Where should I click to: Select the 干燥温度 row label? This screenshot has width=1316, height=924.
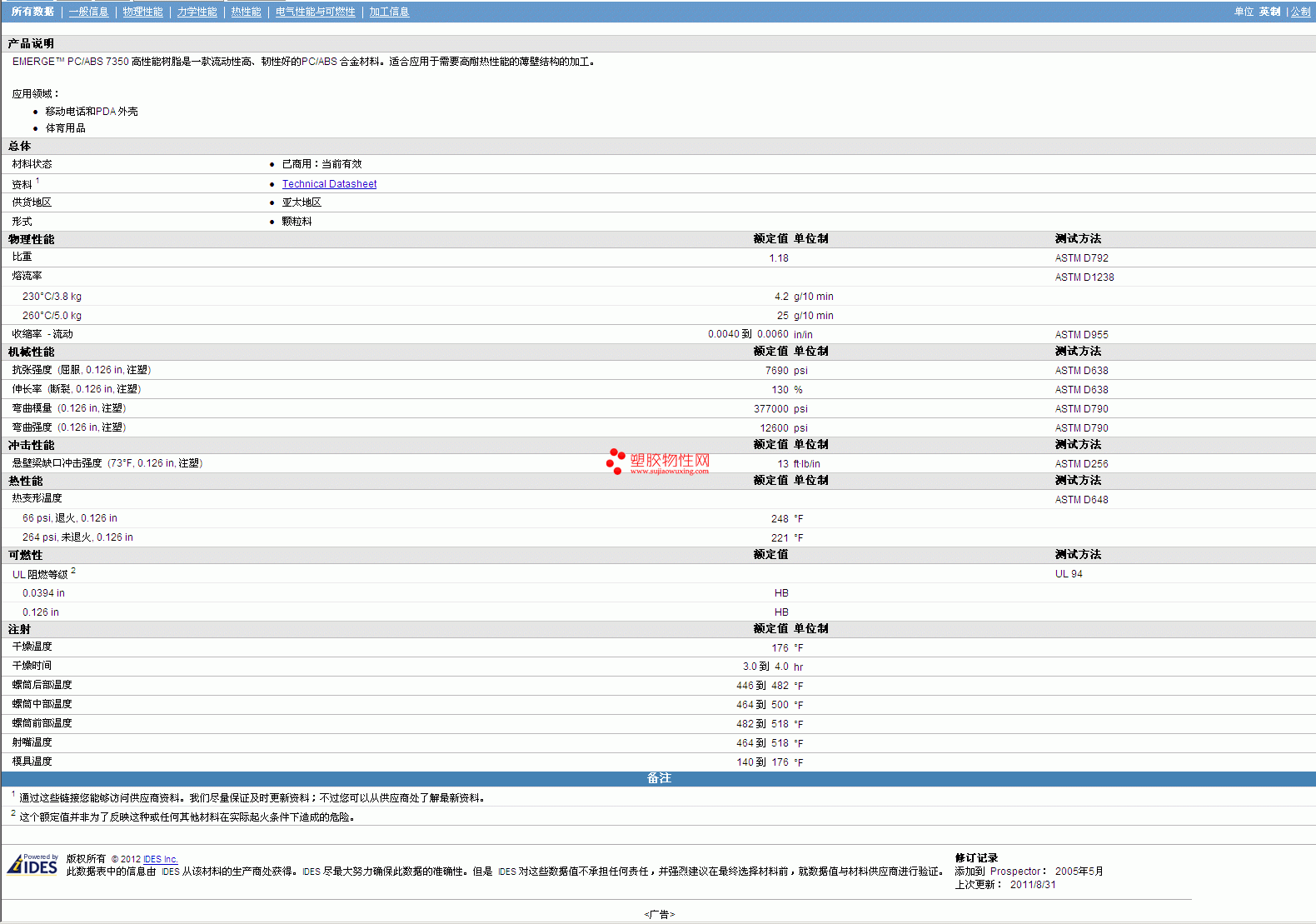pos(32,647)
